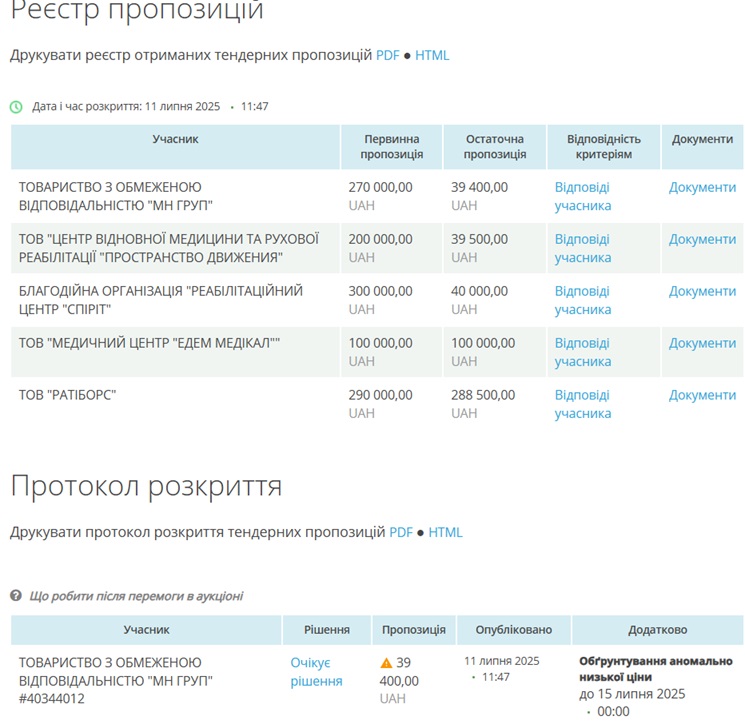
Task: Open PDF of the disclosure protocol
Action: [x=401, y=533]
